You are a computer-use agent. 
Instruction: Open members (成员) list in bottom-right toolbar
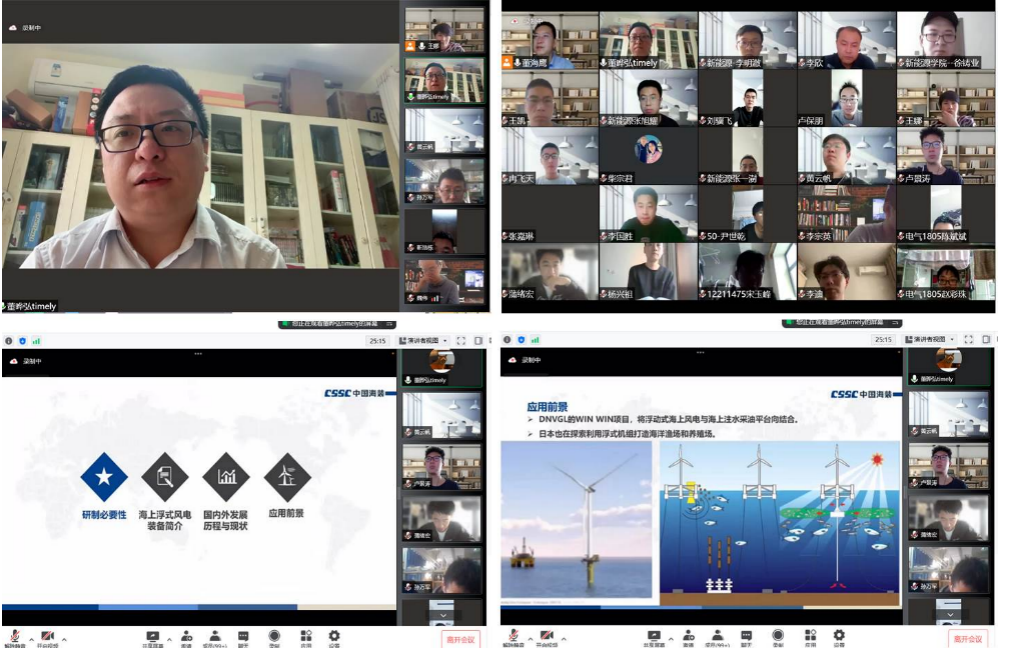716,637
